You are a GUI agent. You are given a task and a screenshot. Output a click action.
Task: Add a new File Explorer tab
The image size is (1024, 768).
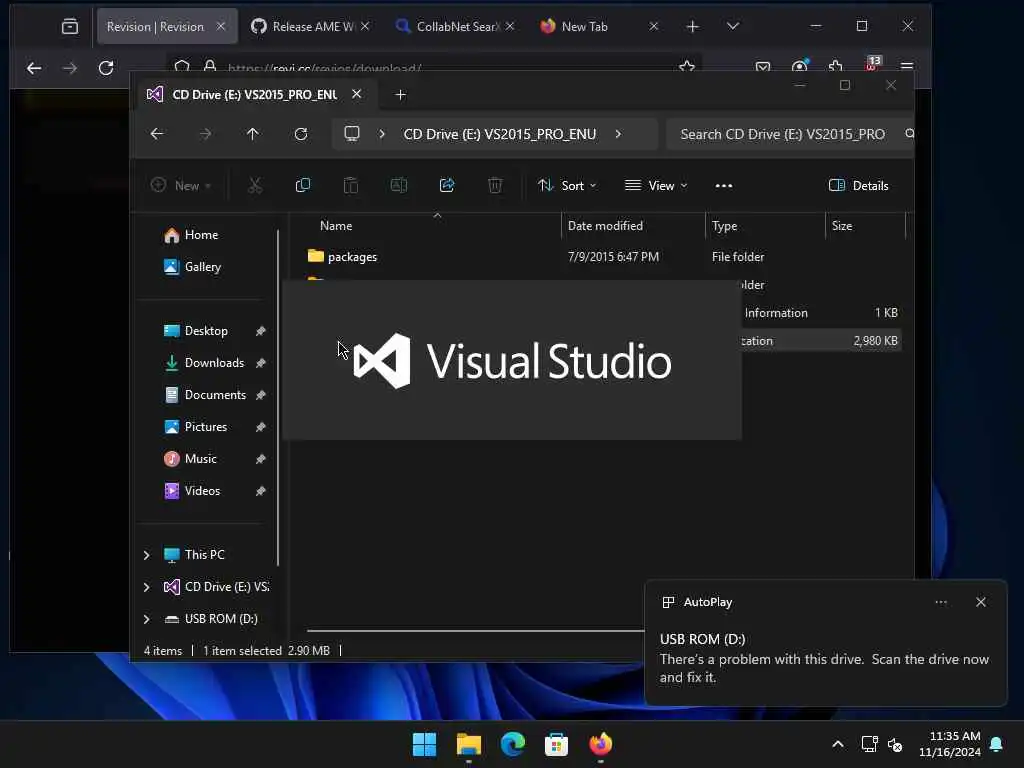tap(400, 95)
